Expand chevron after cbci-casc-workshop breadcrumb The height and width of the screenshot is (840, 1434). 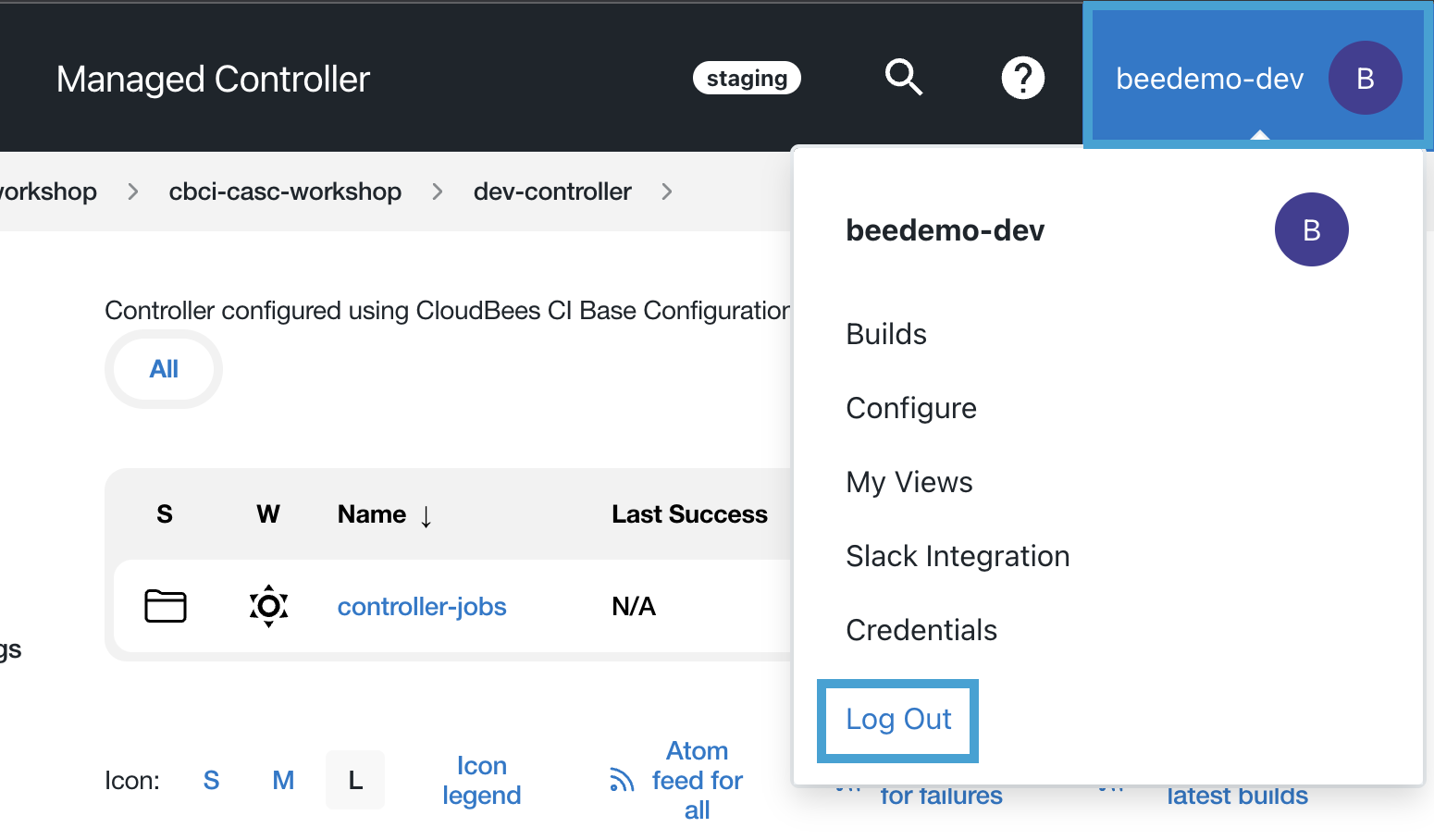[x=438, y=191]
